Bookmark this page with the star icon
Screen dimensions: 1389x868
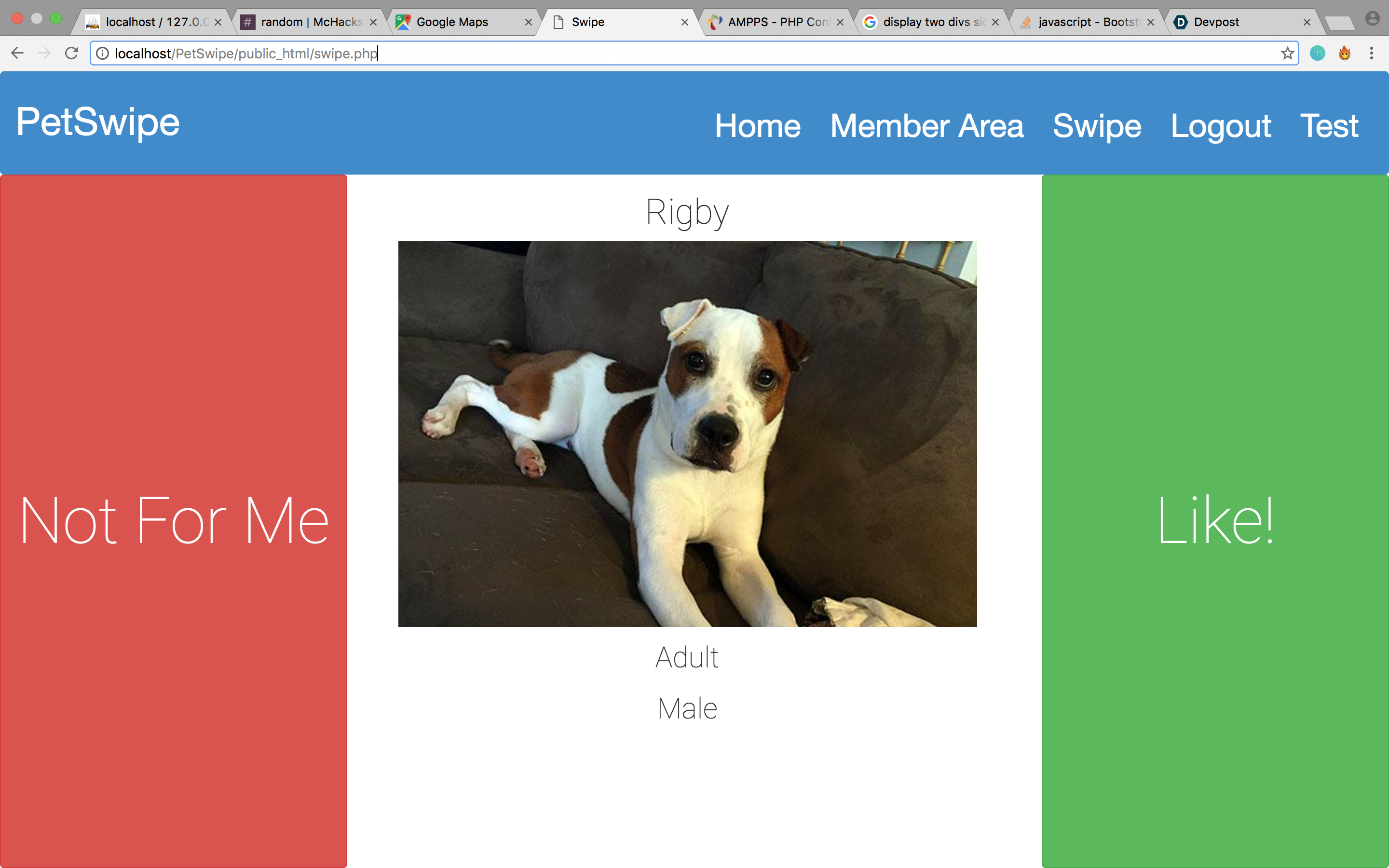click(1287, 54)
